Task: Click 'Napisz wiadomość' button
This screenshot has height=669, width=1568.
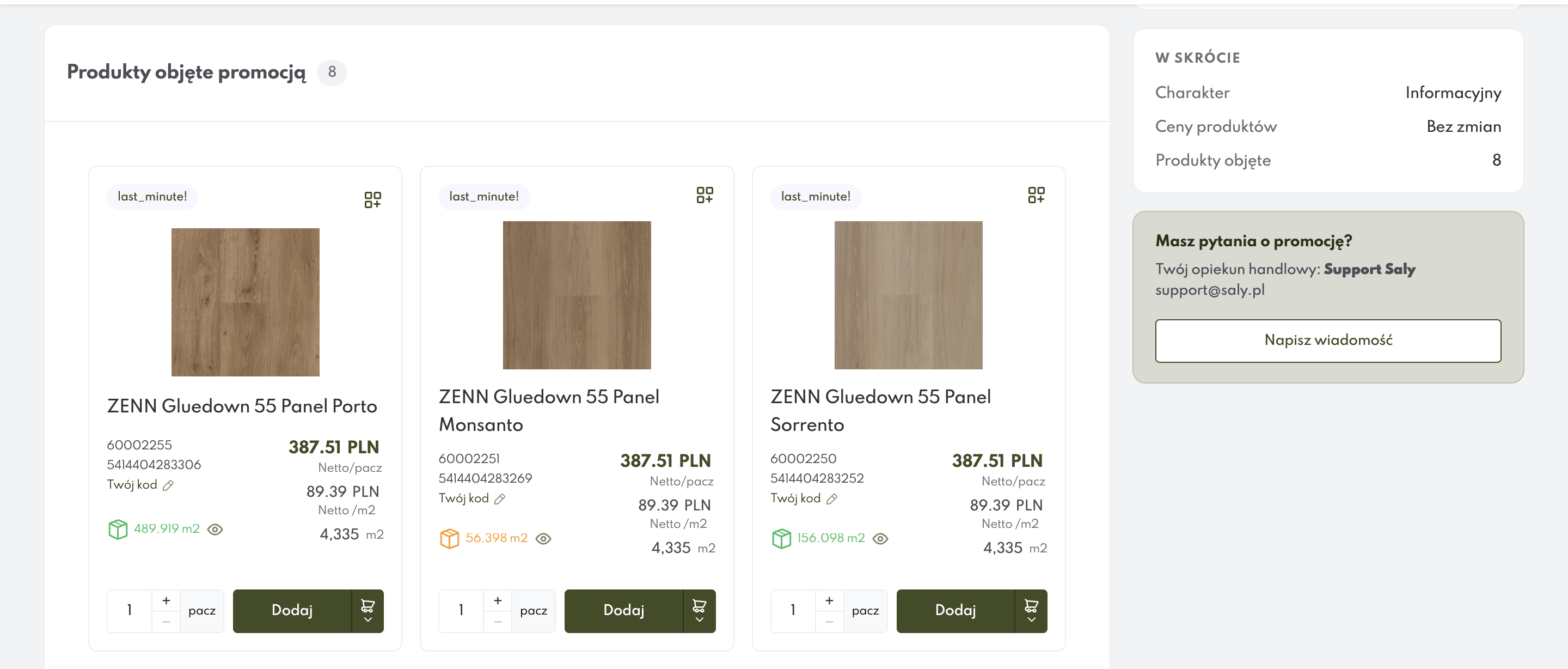Action: tap(1328, 340)
